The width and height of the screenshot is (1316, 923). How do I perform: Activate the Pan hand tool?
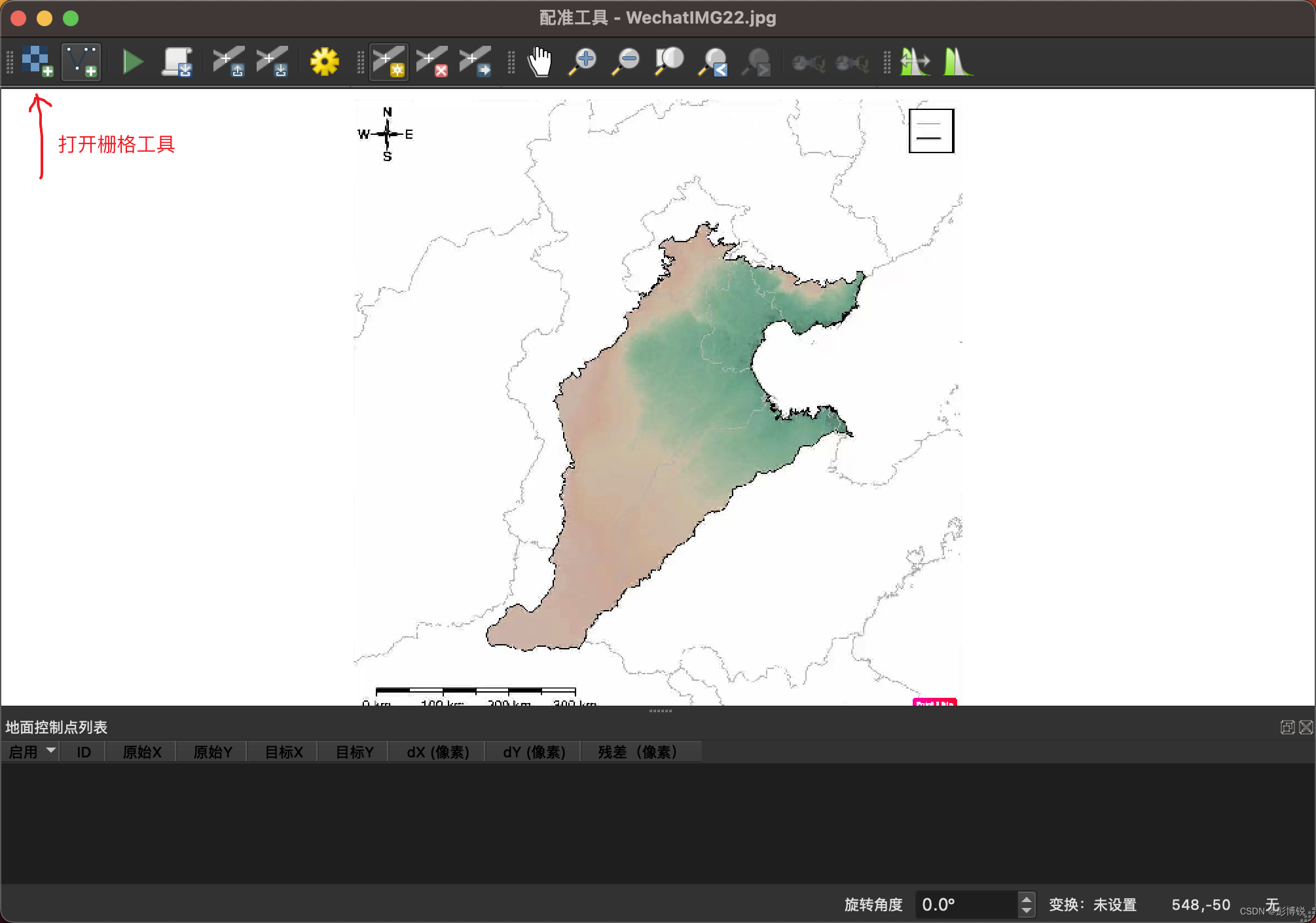coord(540,62)
